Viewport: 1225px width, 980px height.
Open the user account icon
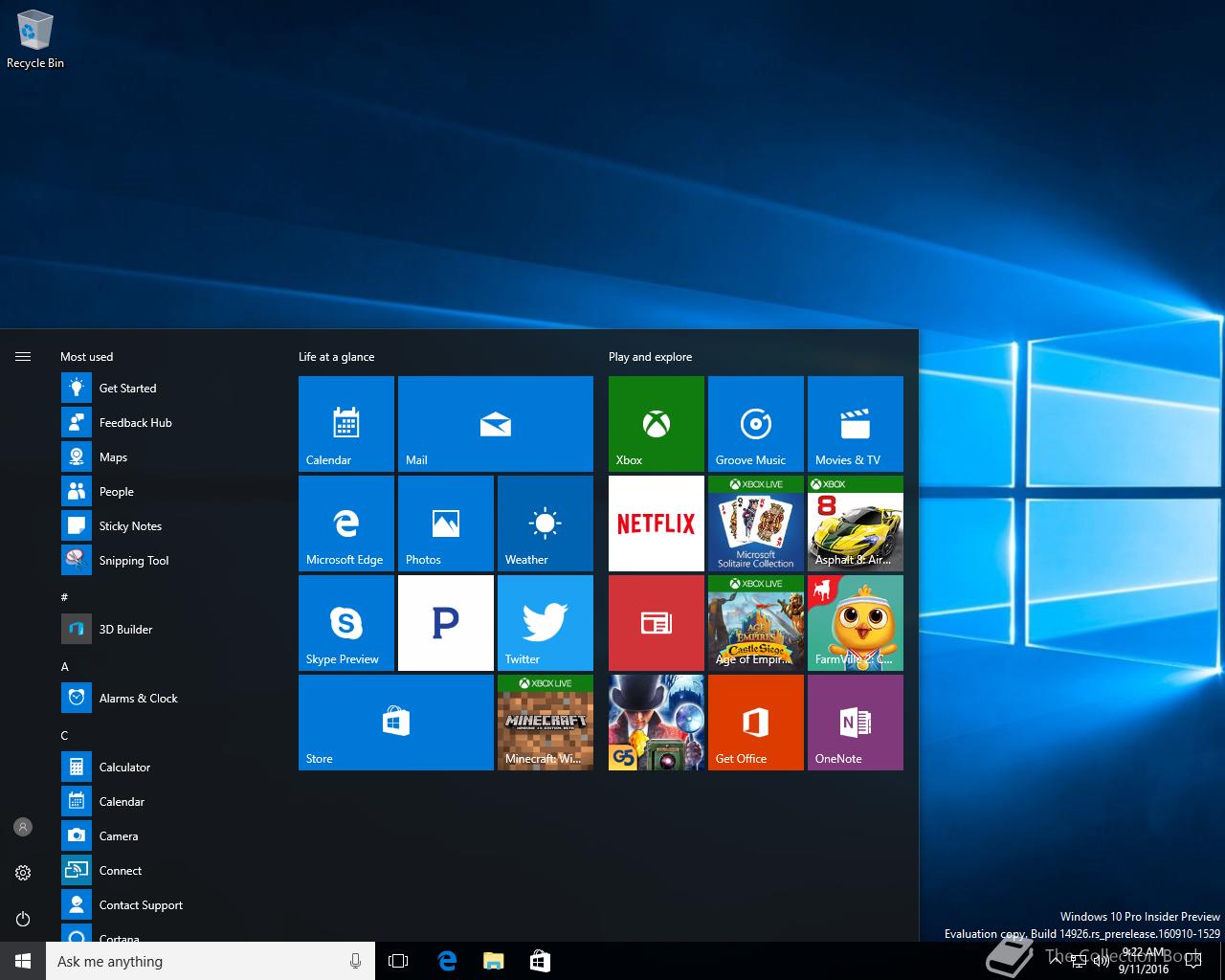[23, 827]
